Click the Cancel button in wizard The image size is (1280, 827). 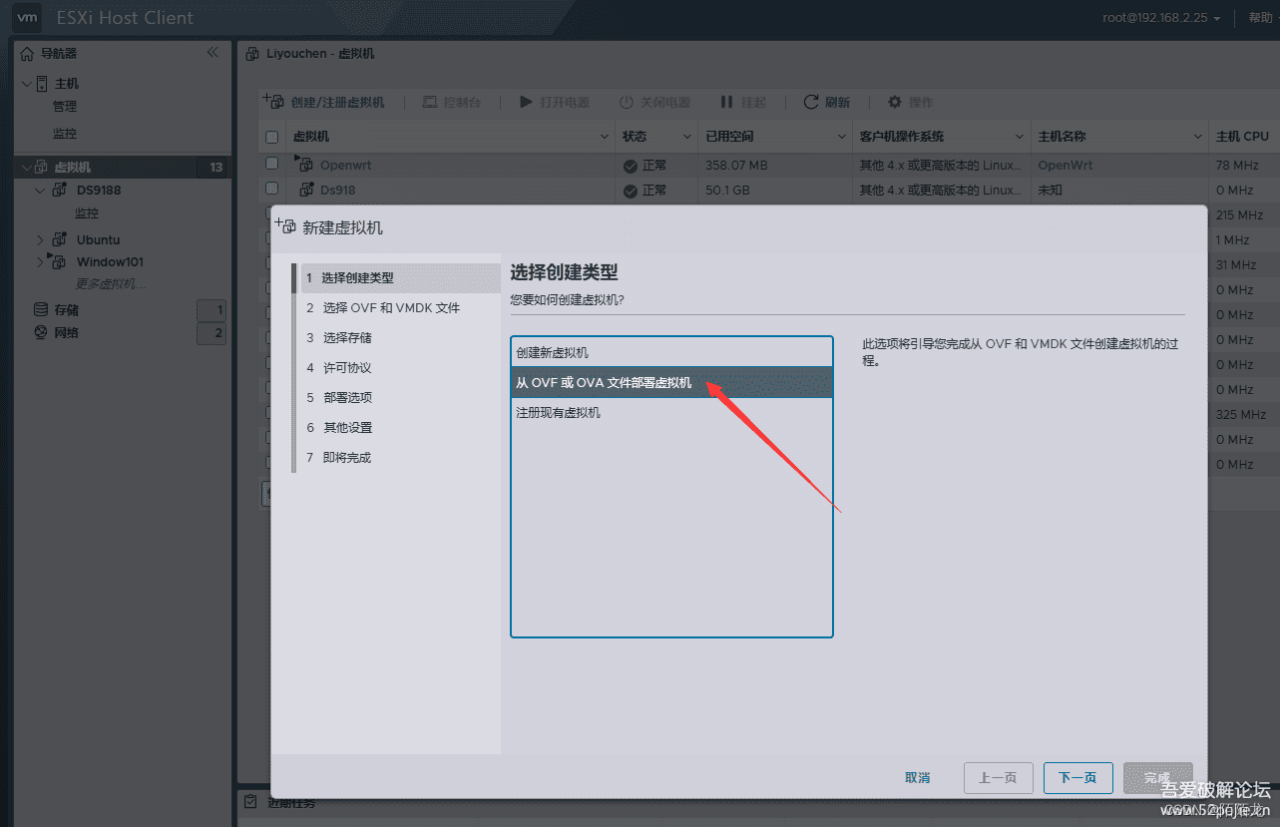point(917,778)
